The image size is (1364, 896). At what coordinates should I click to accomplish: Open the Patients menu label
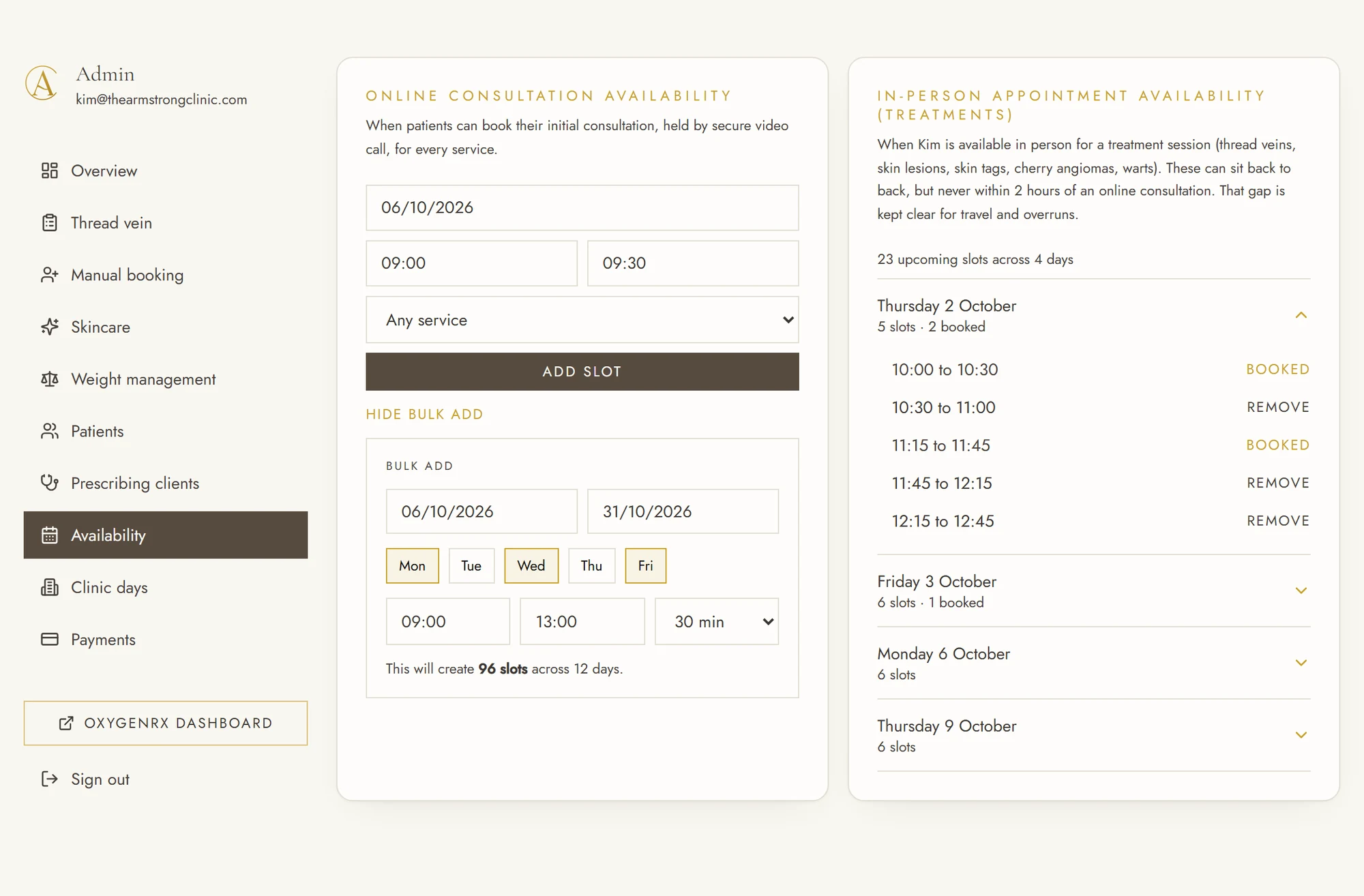pyautogui.click(x=98, y=431)
